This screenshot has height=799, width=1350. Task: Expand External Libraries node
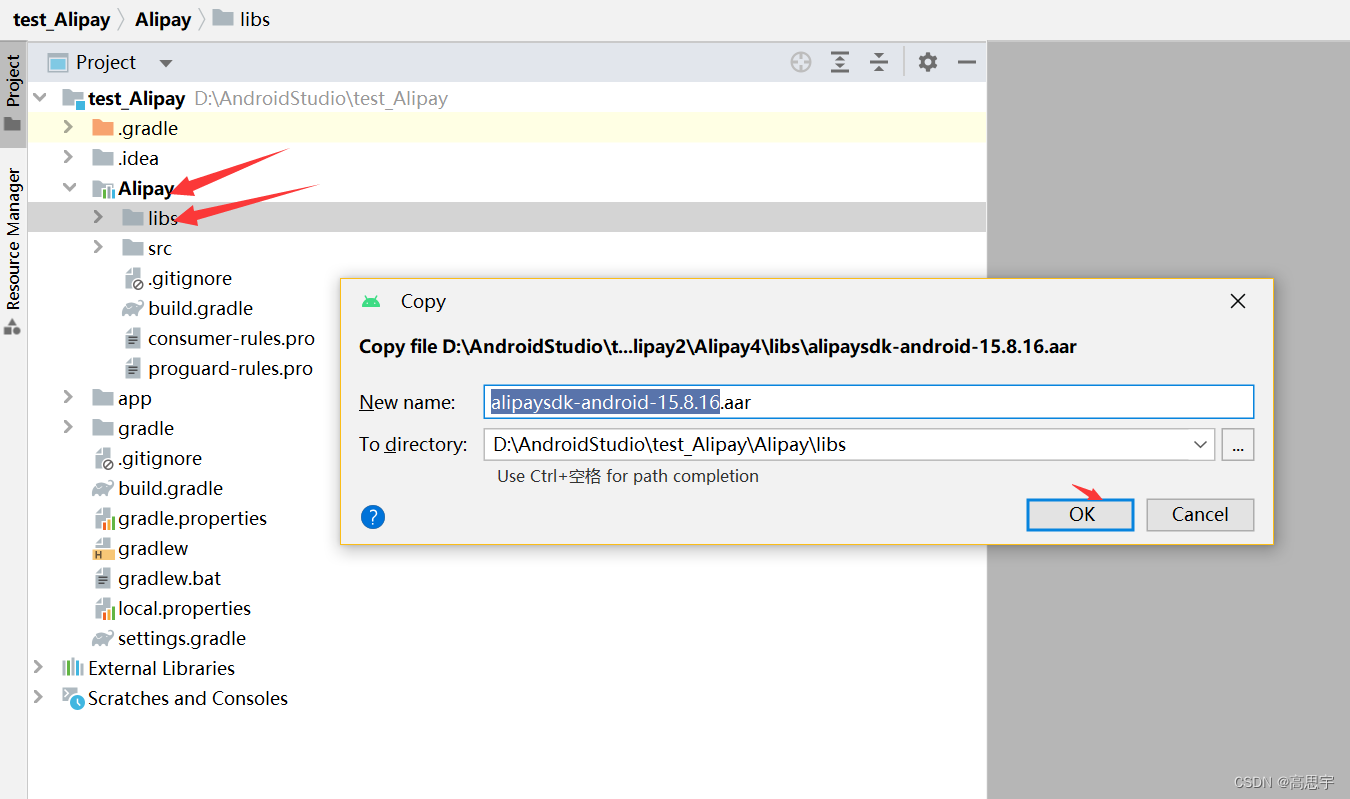point(39,667)
